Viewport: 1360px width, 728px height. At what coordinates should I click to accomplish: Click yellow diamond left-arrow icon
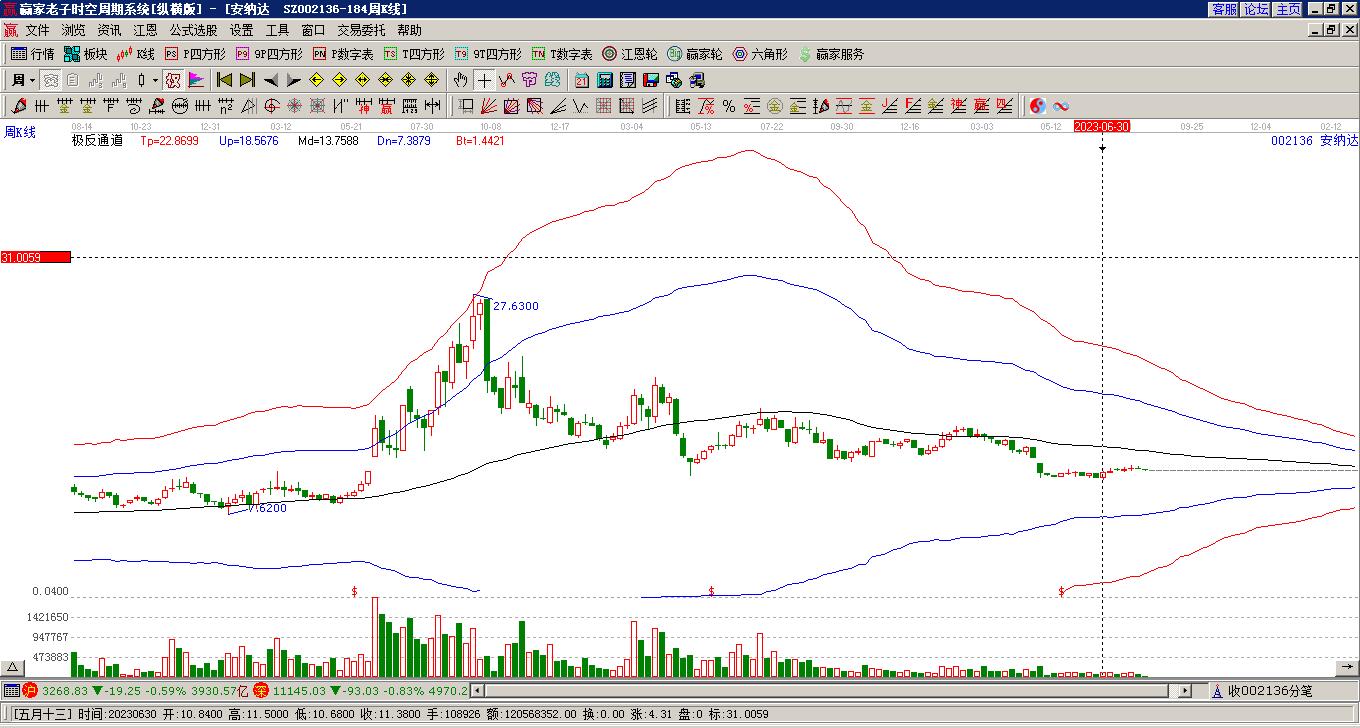tap(317, 80)
